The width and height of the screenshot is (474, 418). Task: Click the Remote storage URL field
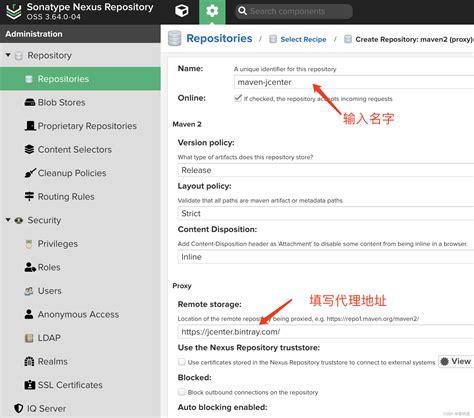pyautogui.click(x=326, y=332)
